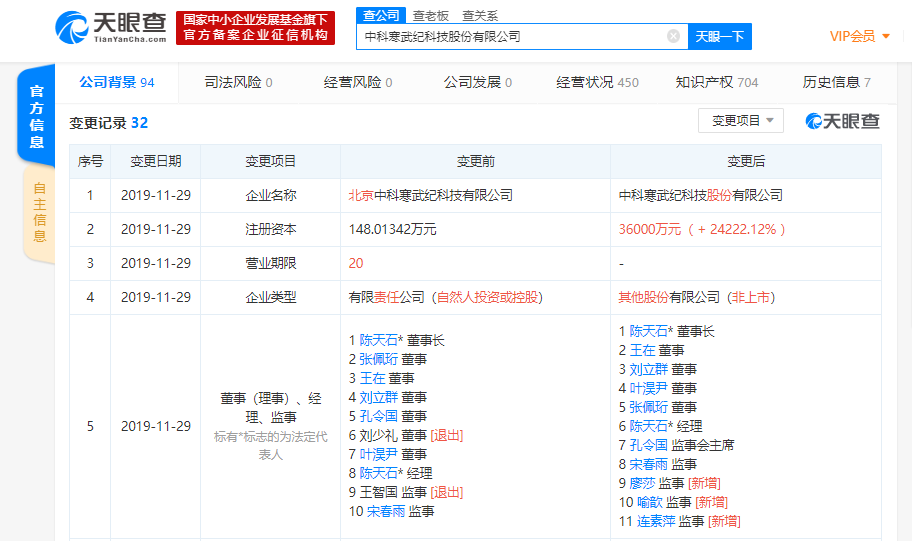Open 孔令国 监事会主席 link
This screenshot has width=912, height=541.
(649, 446)
